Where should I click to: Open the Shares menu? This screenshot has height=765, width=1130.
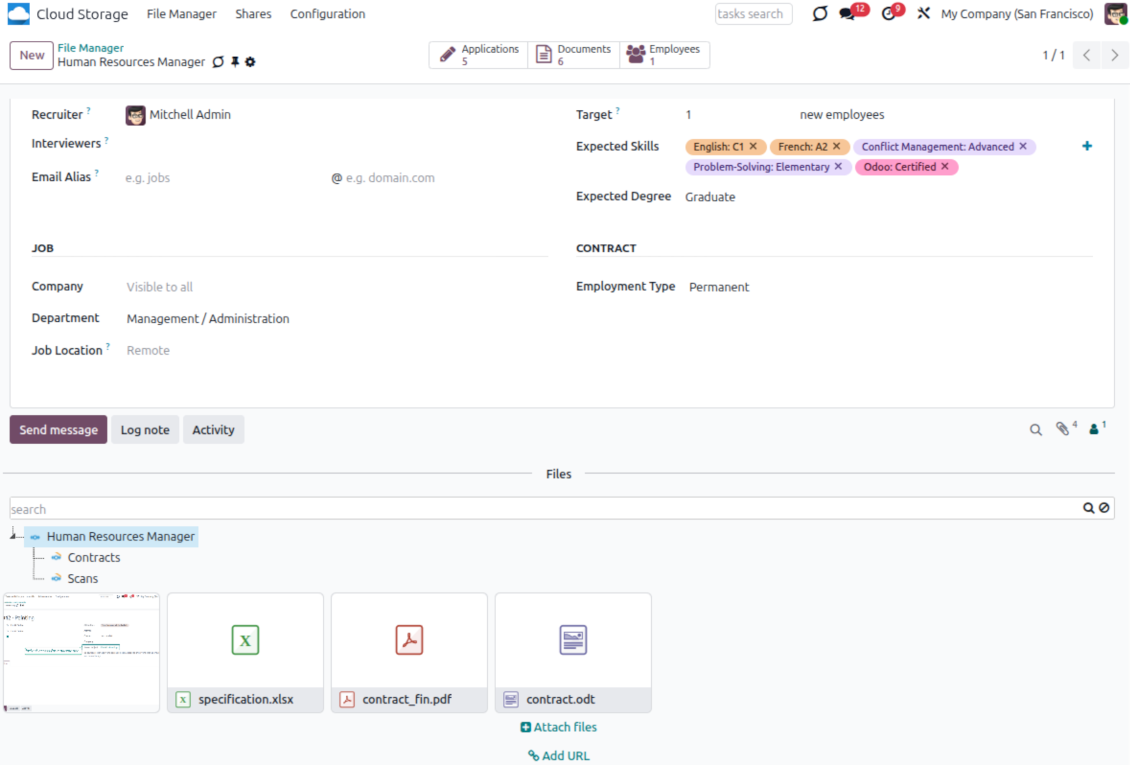[x=253, y=14]
